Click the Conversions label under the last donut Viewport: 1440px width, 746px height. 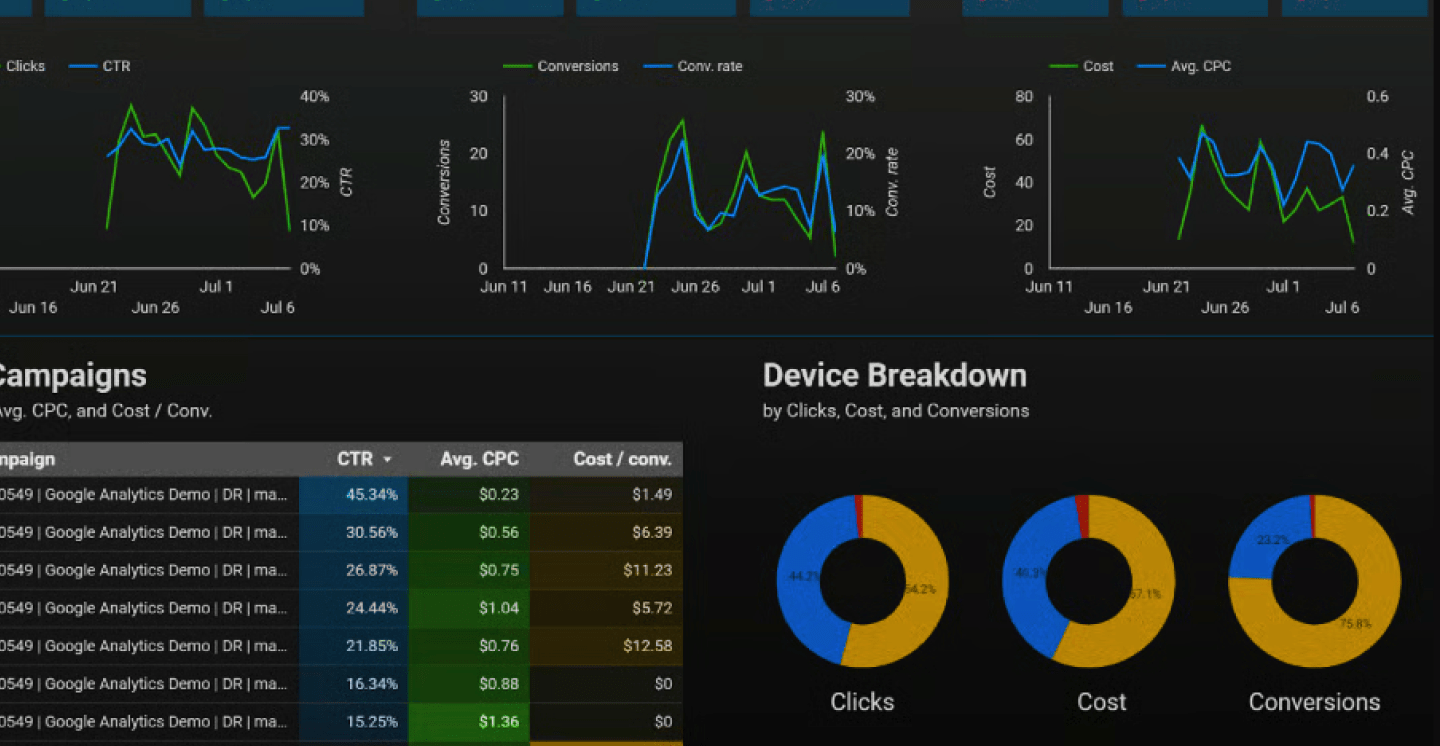pos(1314,702)
